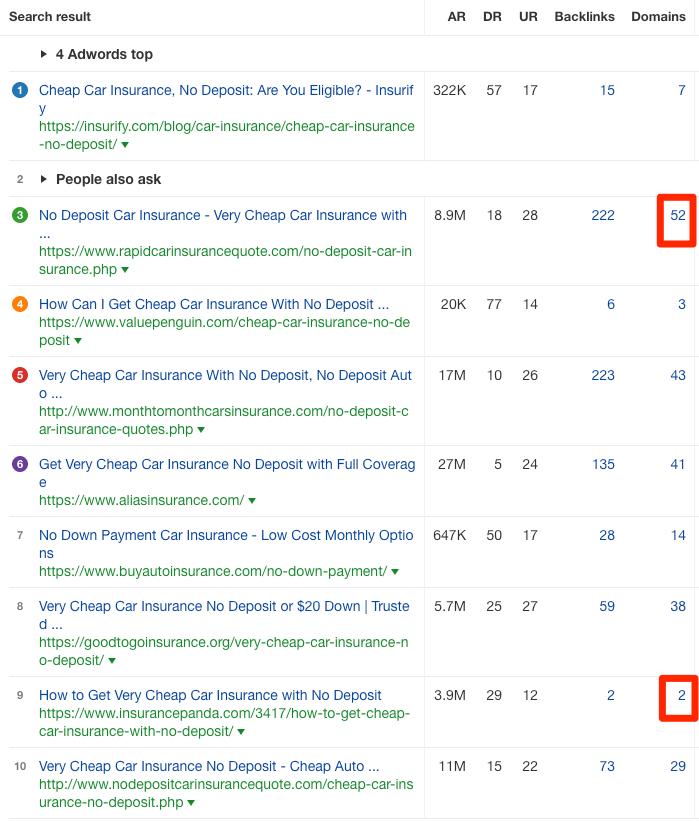The width and height of the screenshot is (699, 821).
Task: Click the orange position 4 badge
Action: [x=20, y=305]
